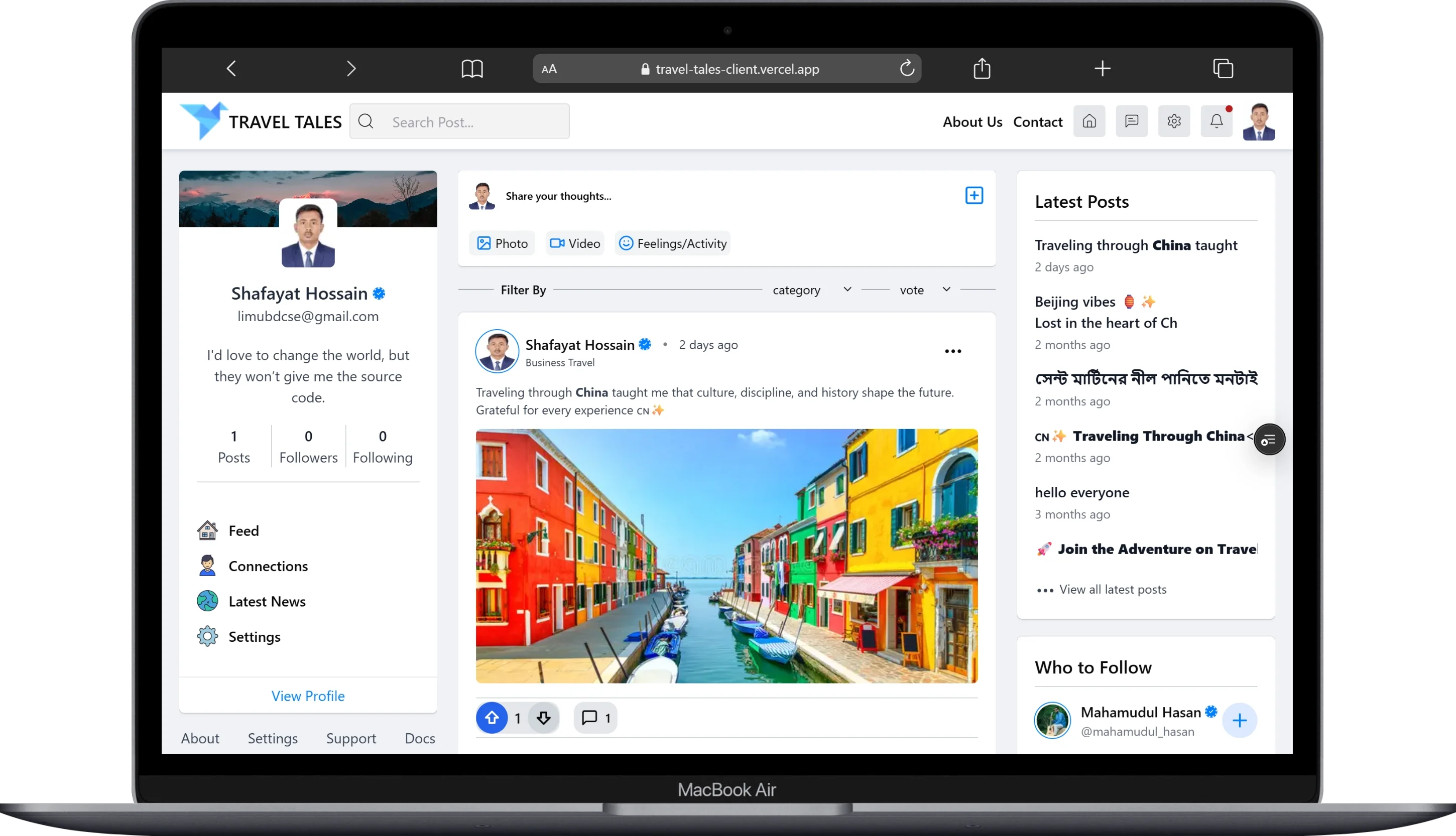The height and width of the screenshot is (836, 1456).
Task: Expand the category filter dropdown
Action: [x=811, y=290]
